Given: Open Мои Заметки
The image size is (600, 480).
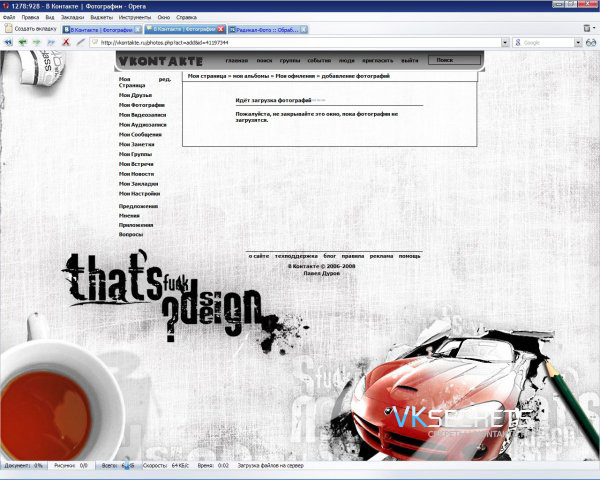Looking at the screenshot, I should pyautogui.click(x=136, y=144).
